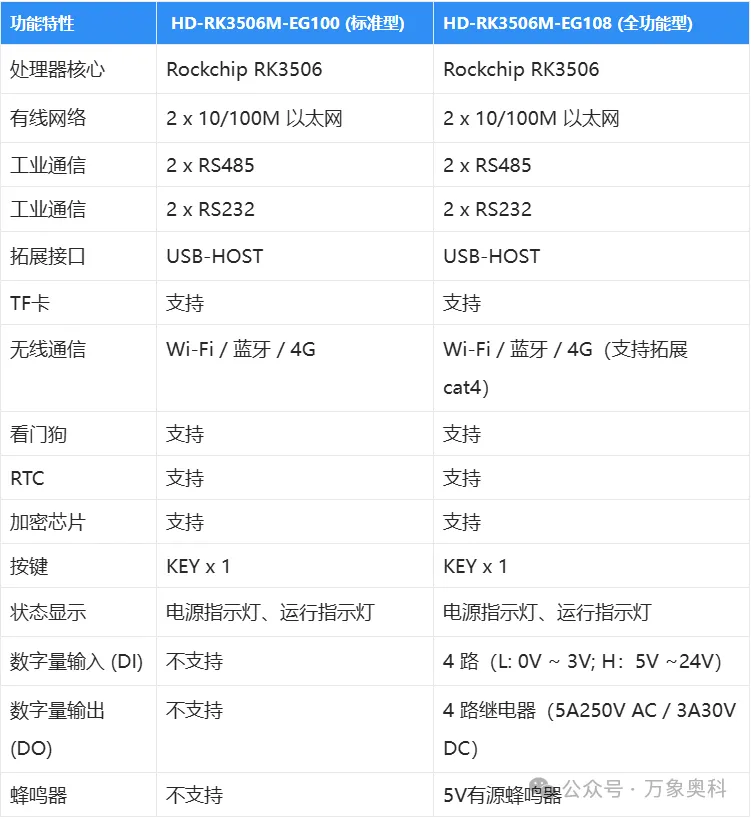
Task: Click the 加密芯片 row label
Action: (48, 522)
